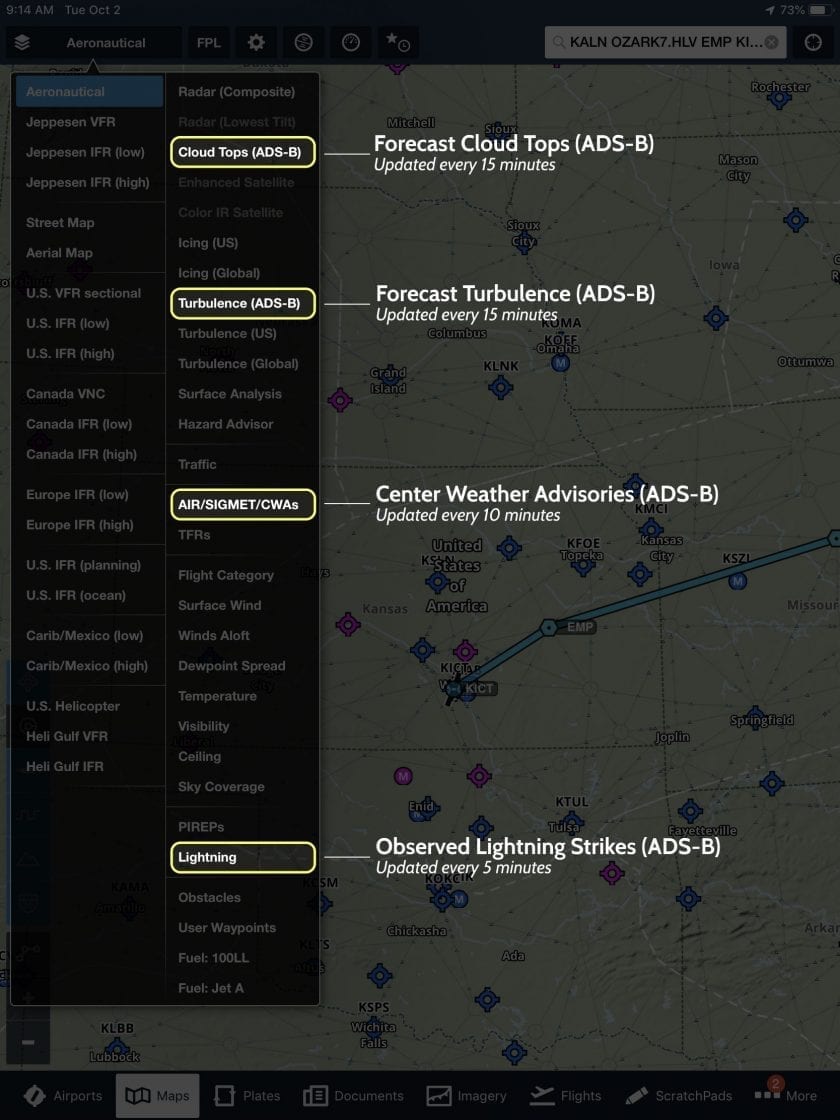Enable the Cloud Tops (ADS-B) layer
The height and width of the screenshot is (1120, 840).
tap(241, 152)
